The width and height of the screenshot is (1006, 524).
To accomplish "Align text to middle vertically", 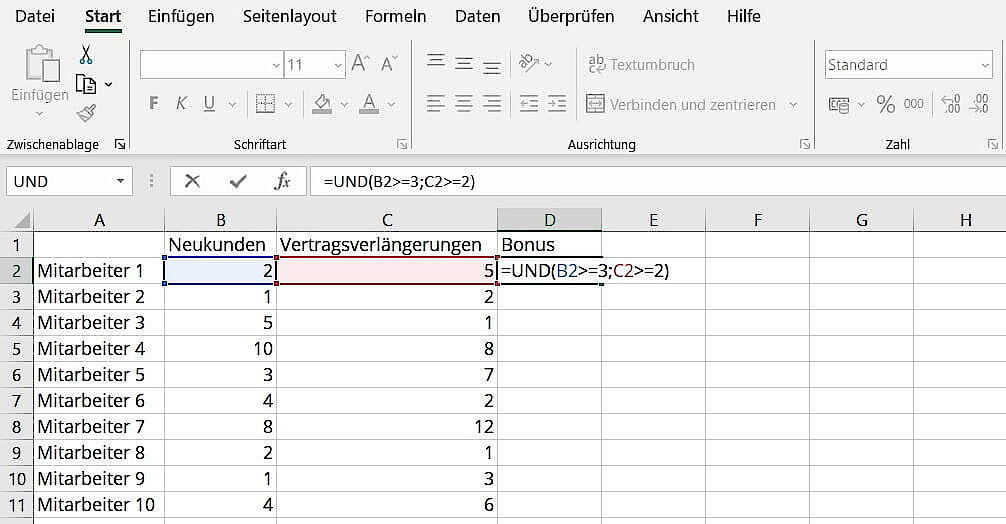I will 464,63.
